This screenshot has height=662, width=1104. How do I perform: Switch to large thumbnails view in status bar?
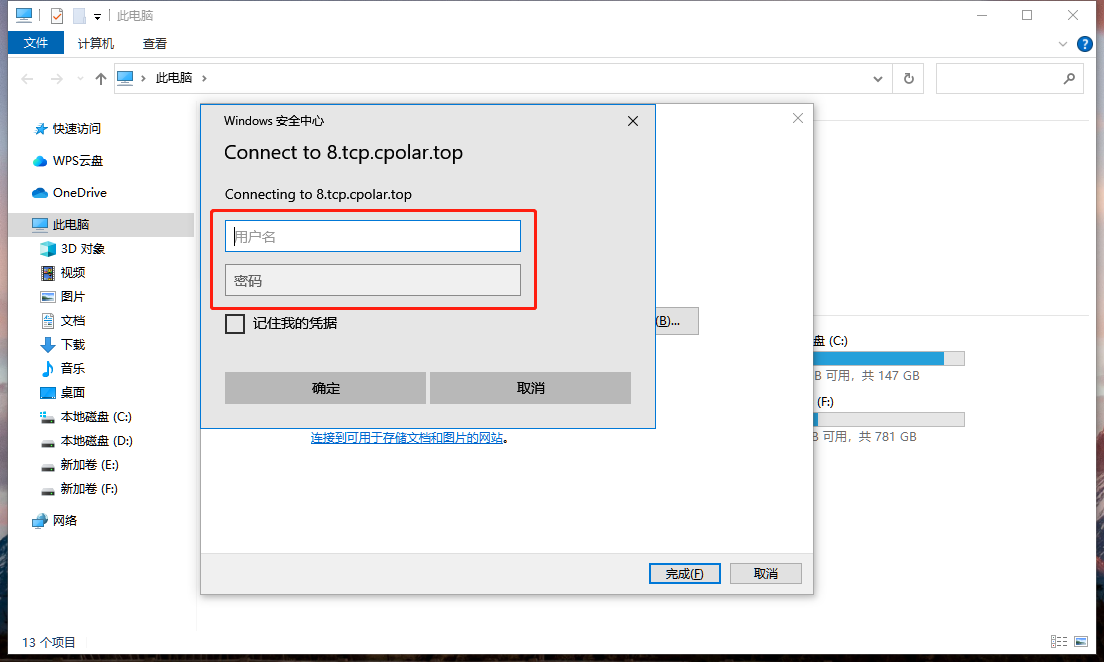(x=1081, y=641)
